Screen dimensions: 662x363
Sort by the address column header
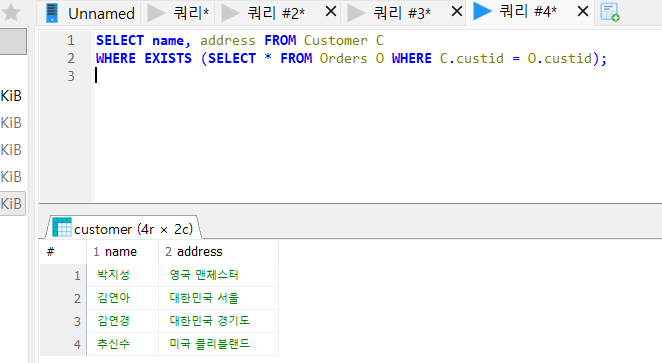pyautogui.click(x=218, y=252)
